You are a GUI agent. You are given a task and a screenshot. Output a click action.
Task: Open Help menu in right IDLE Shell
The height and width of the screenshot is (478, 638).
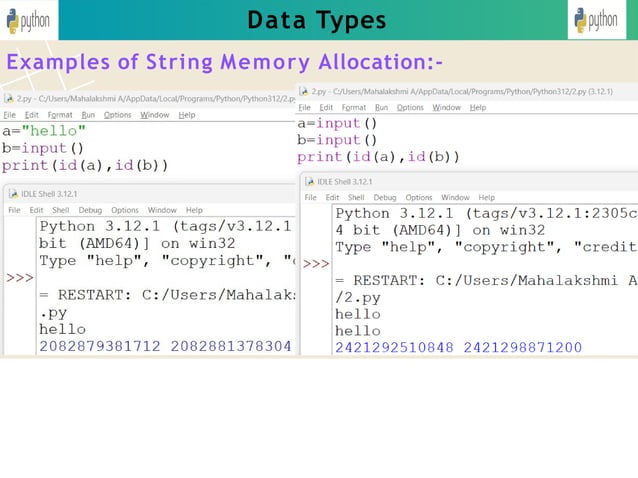tap(487, 198)
